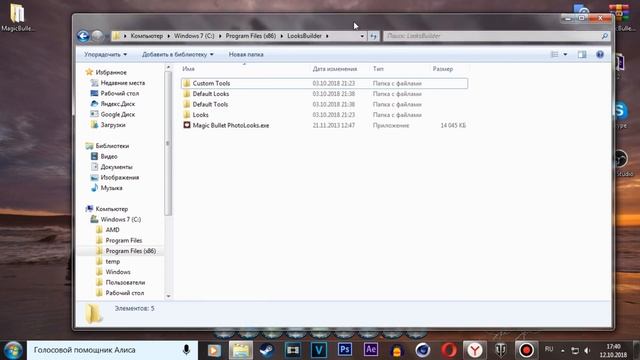Open Музыка library

pyautogui.click(x=111, y=188)
